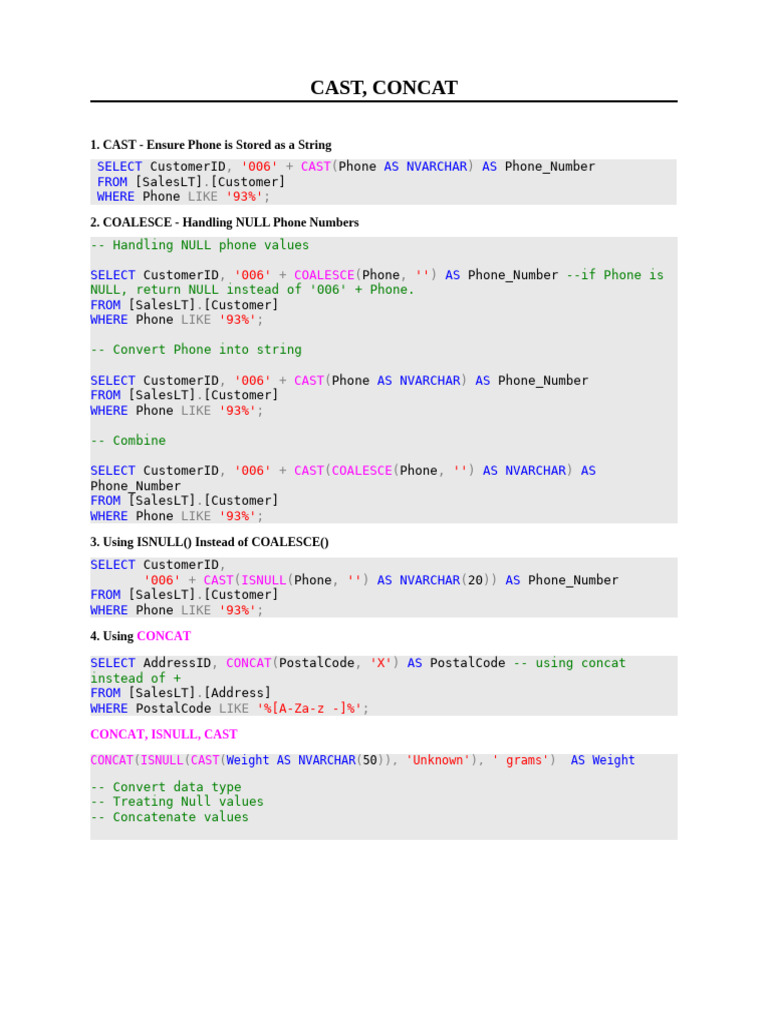Click the pink 'CONCAT, ISNULL, CAST' heading
This screenshot has width=768, height=1024.
pos(163,734)
